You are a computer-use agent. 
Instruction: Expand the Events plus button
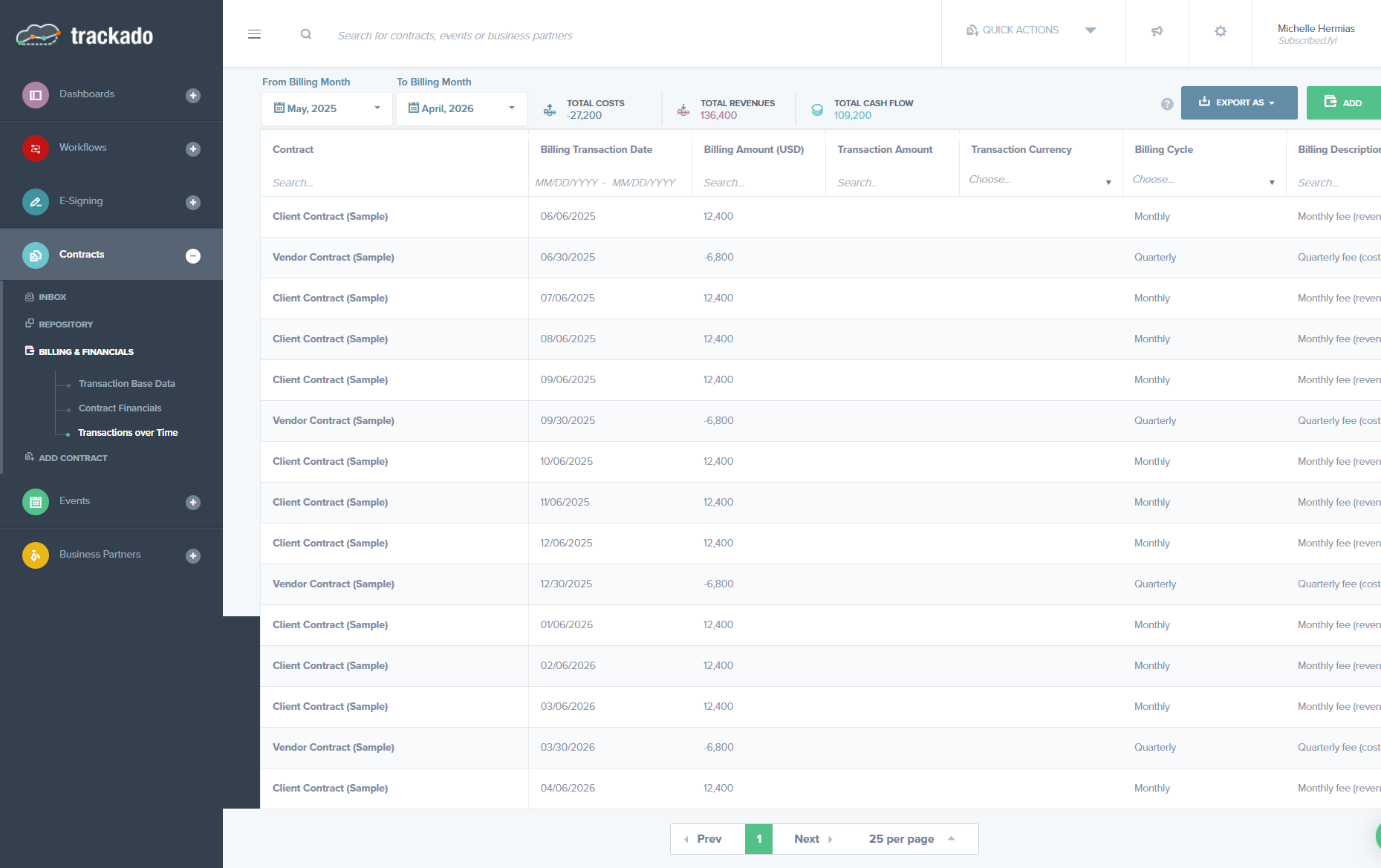[x=193, y=502]
